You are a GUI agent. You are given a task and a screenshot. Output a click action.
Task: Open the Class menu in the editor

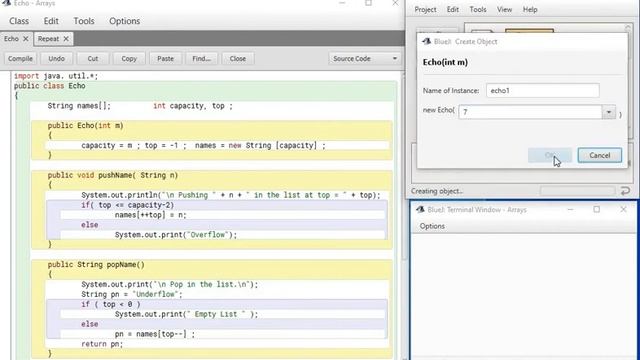tap(19, 21)
